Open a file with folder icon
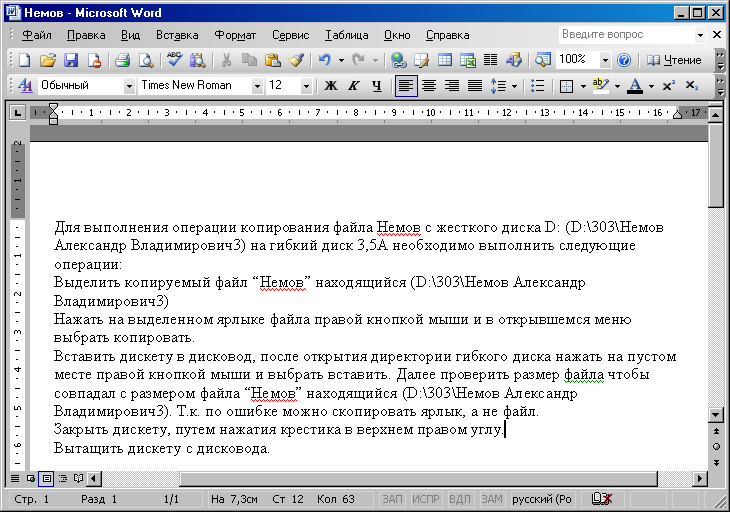Image resolution: width=730 pixels, height=512 pixels. [47, 60]
